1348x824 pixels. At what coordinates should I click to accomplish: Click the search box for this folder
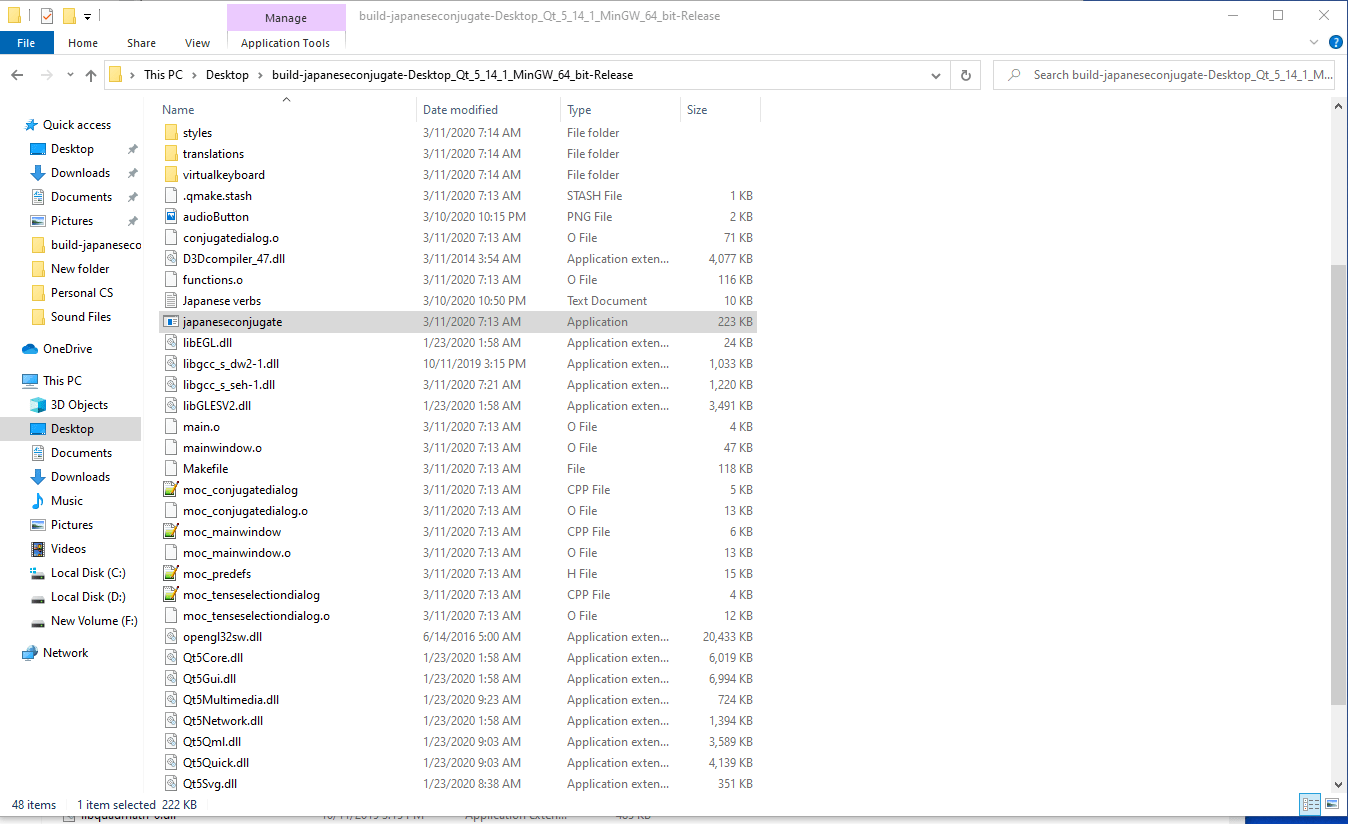(1164, 75)
